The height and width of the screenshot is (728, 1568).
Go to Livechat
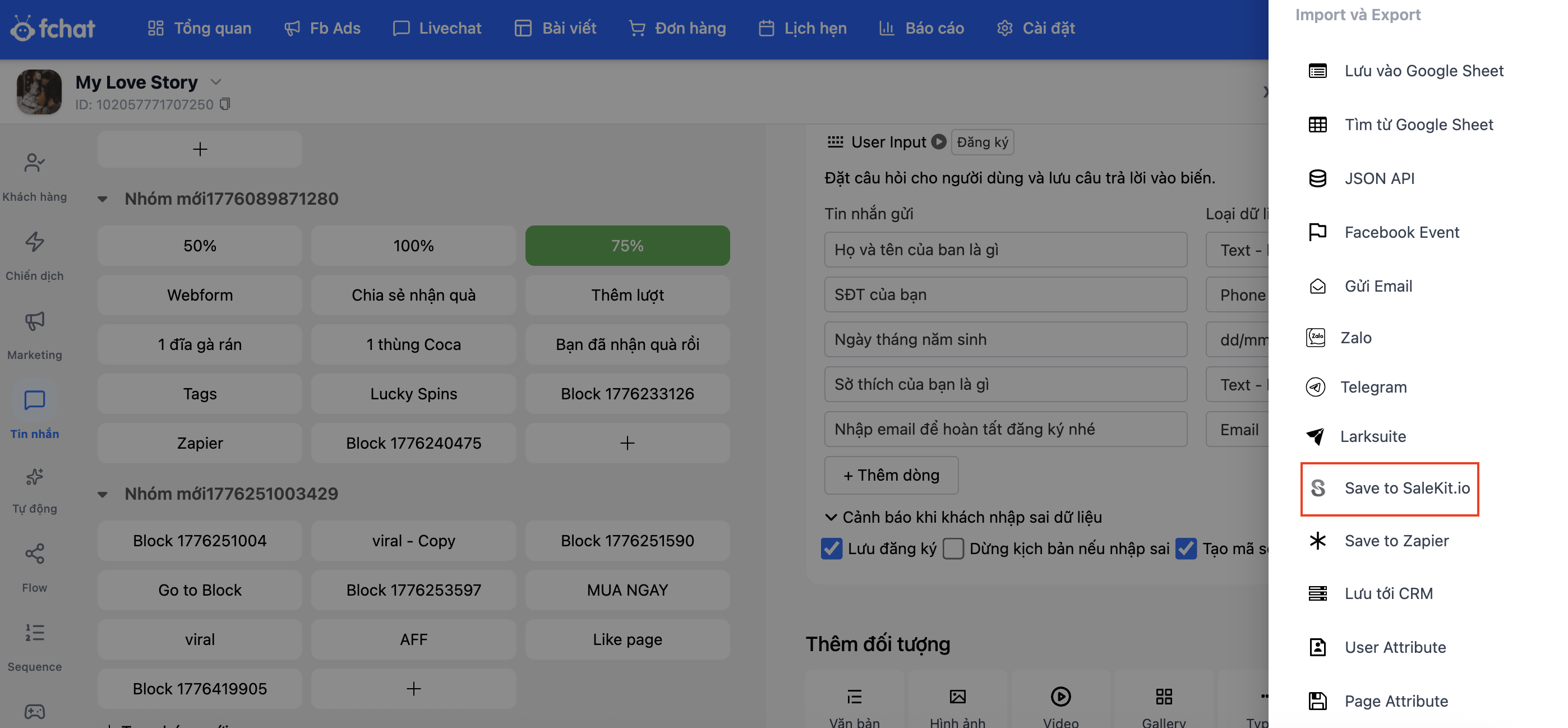pyautogui.click(x=437, y=28)
